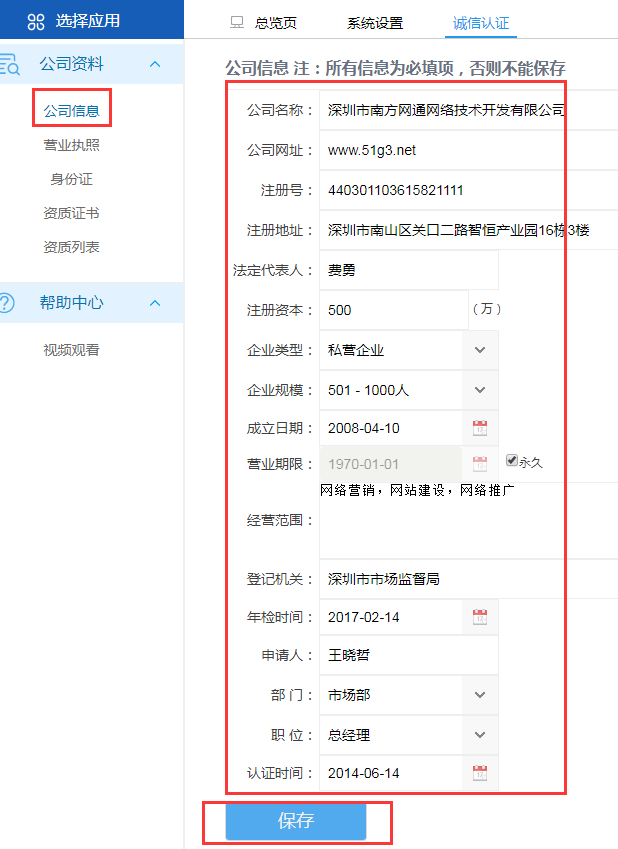Open 视频观看 under 帮助中心
Image resolution: width=618 pixels, height=849 pixels.
(71, 350)
